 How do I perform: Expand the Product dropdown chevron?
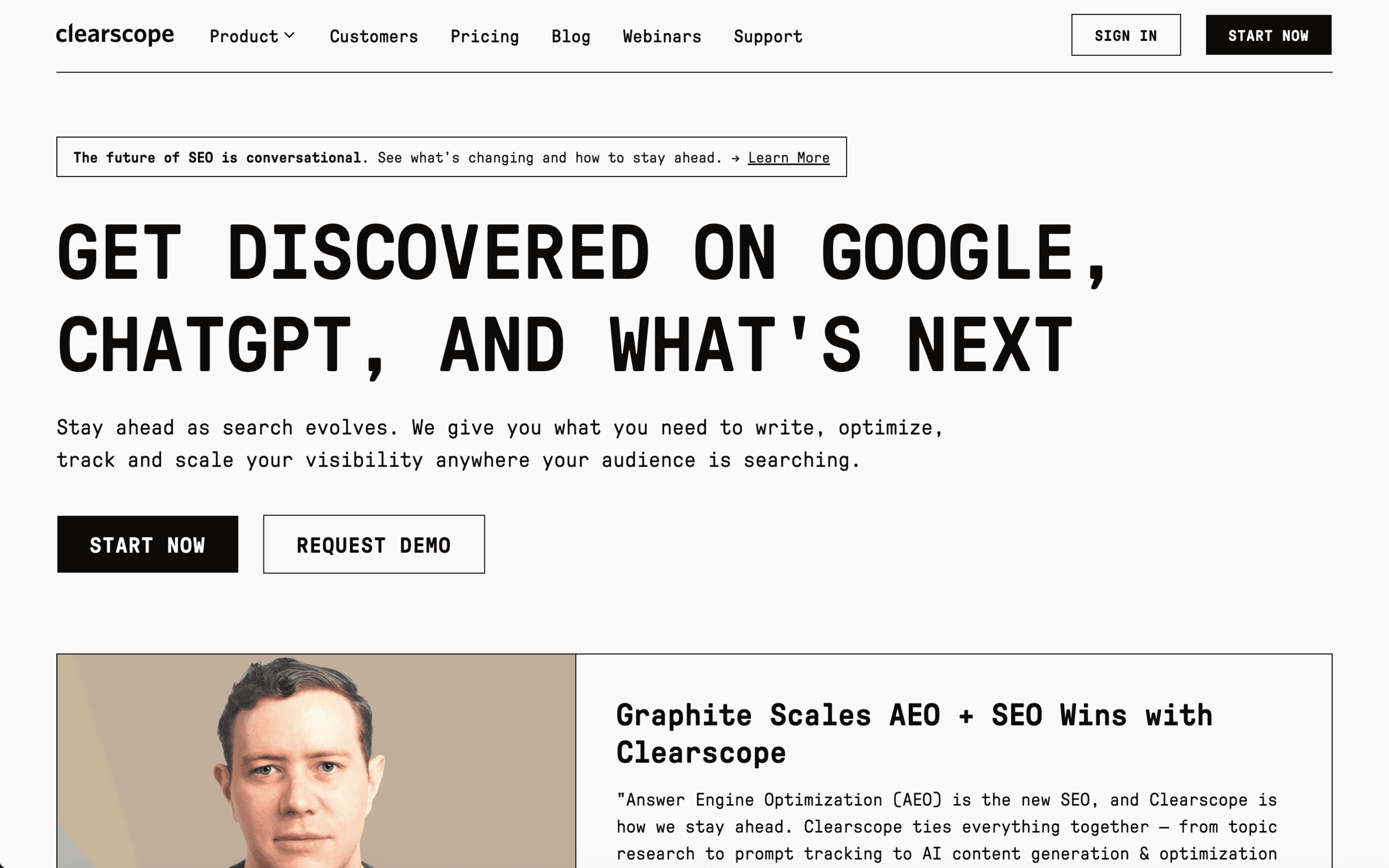[x=290, y=36]
